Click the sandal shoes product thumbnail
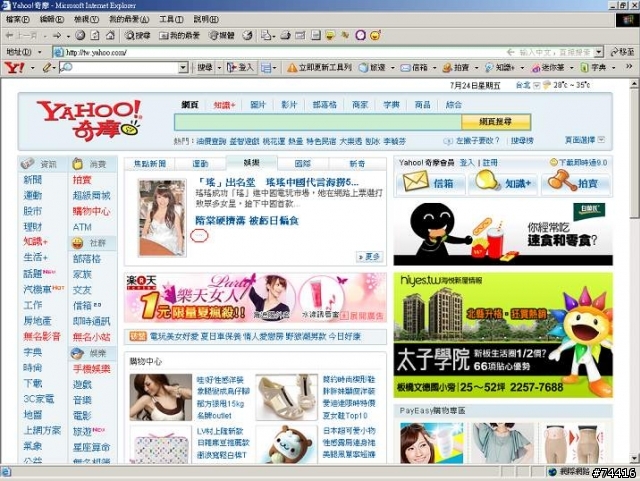This screenshot has height=481, width=640. pyautogui.click(x=286, y=397)
